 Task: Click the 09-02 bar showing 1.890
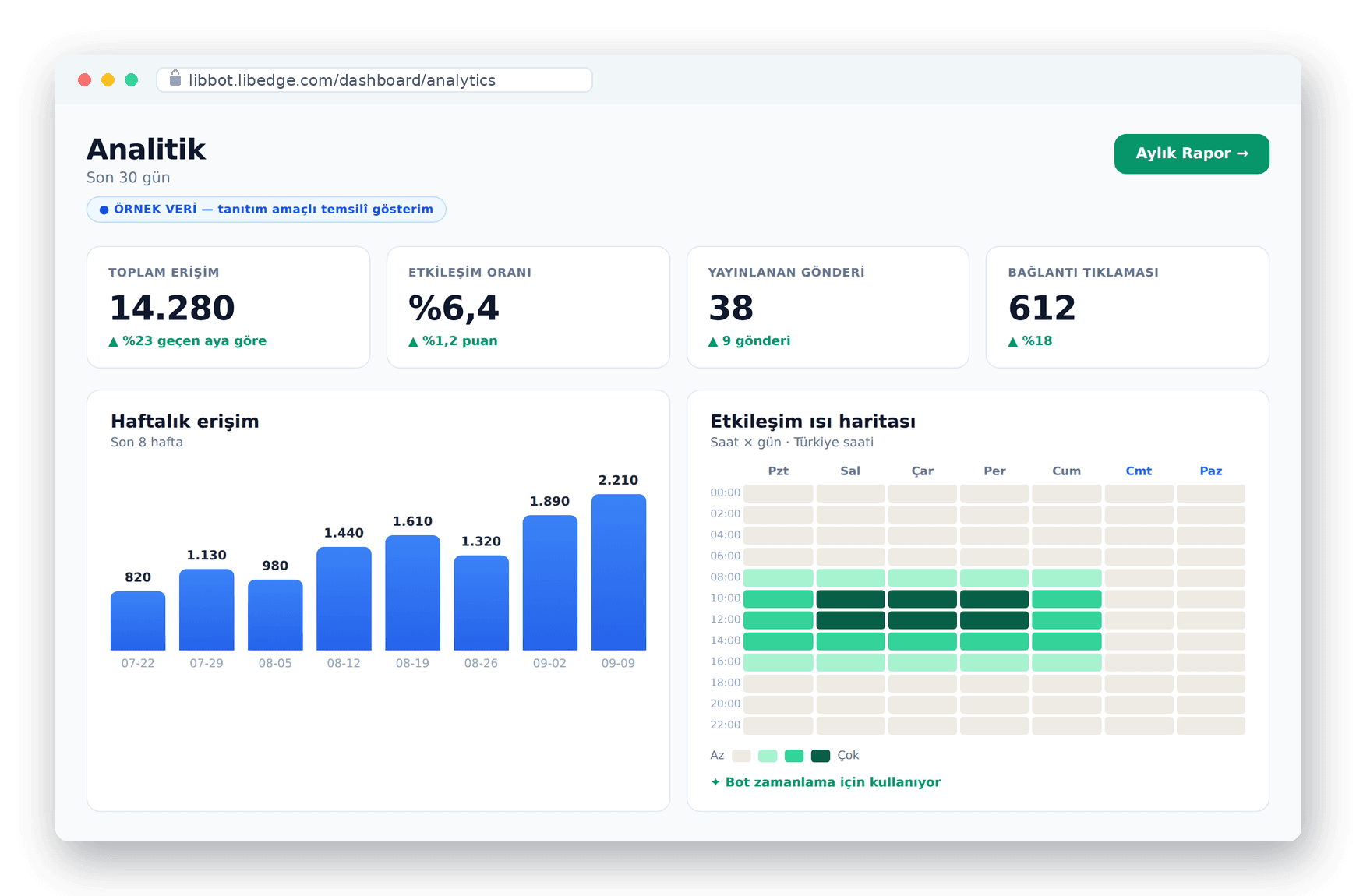pos(549,582)
